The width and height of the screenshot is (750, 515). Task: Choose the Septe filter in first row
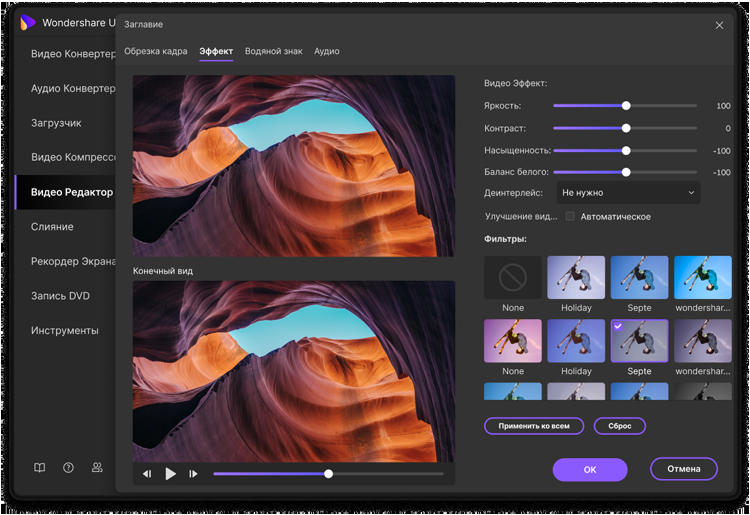pyautogui.click(x=640, y=277)
